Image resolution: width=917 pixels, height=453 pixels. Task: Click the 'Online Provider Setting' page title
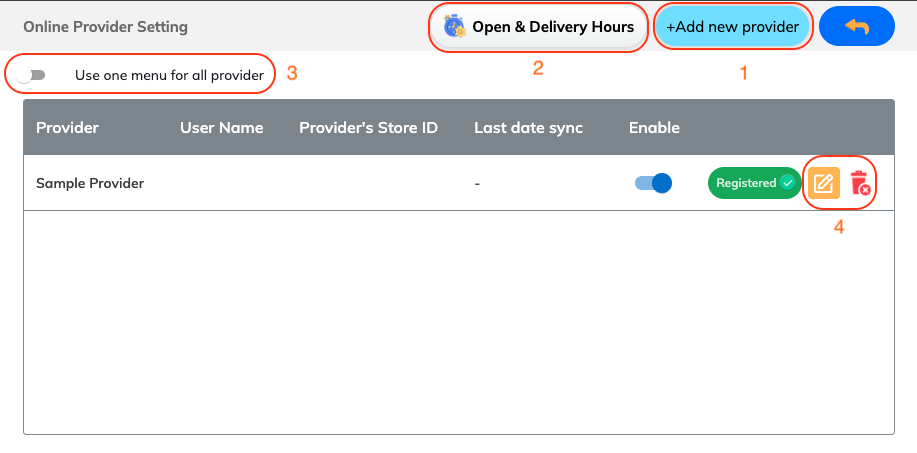[x=105, y=27]
